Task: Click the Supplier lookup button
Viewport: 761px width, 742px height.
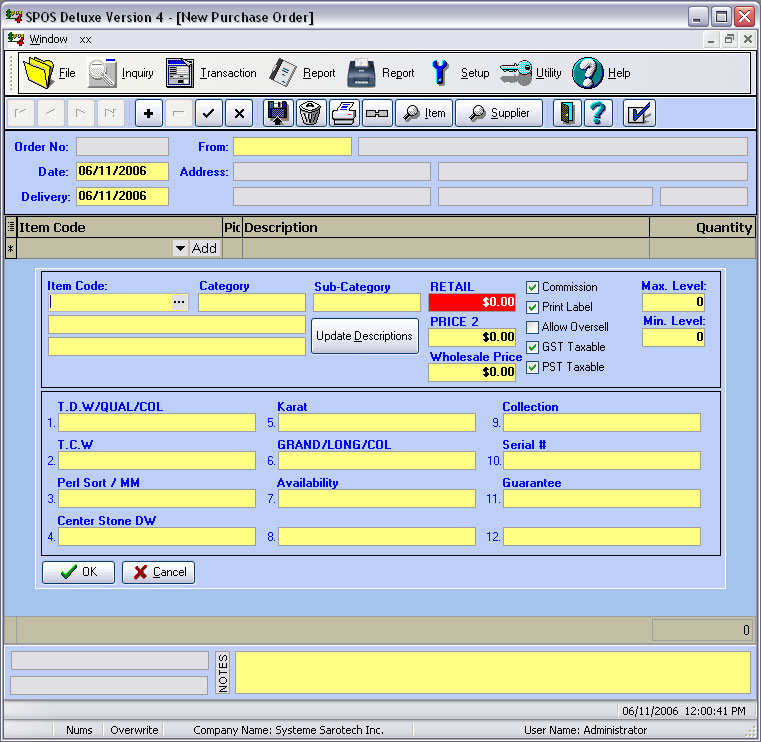Action: 499,113
